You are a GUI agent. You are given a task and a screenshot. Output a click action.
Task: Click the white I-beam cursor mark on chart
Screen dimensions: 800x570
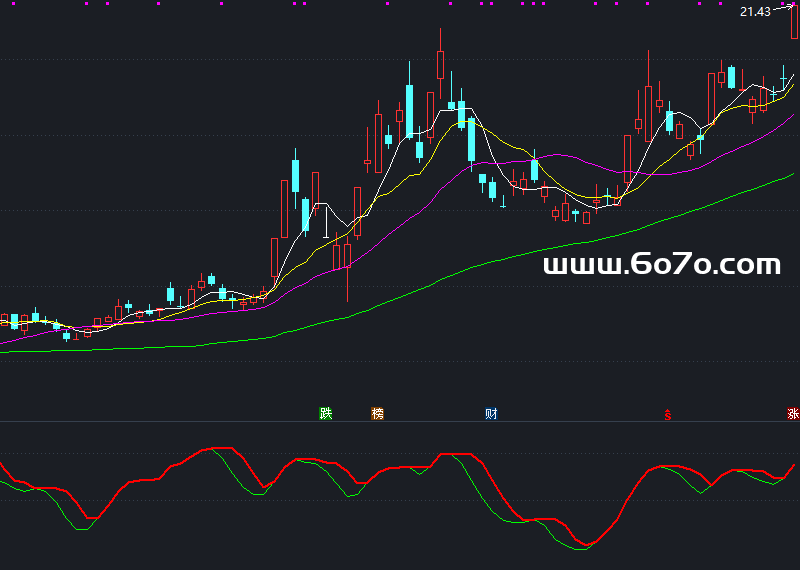tap(327, 222)
